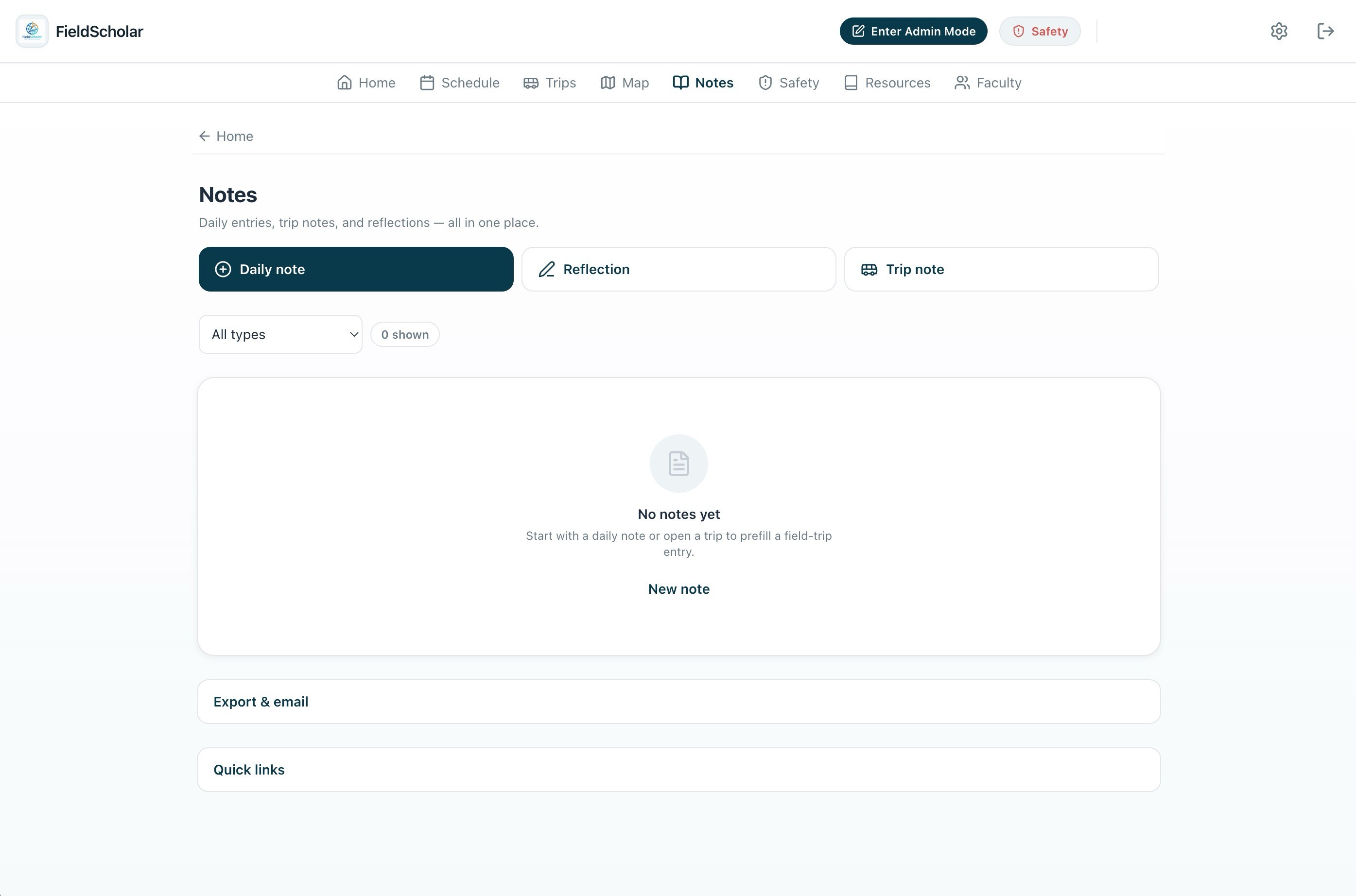Click the shield icon in the red Safety pill
The width and height of the screenshot is (1356, 896).
1018,31
